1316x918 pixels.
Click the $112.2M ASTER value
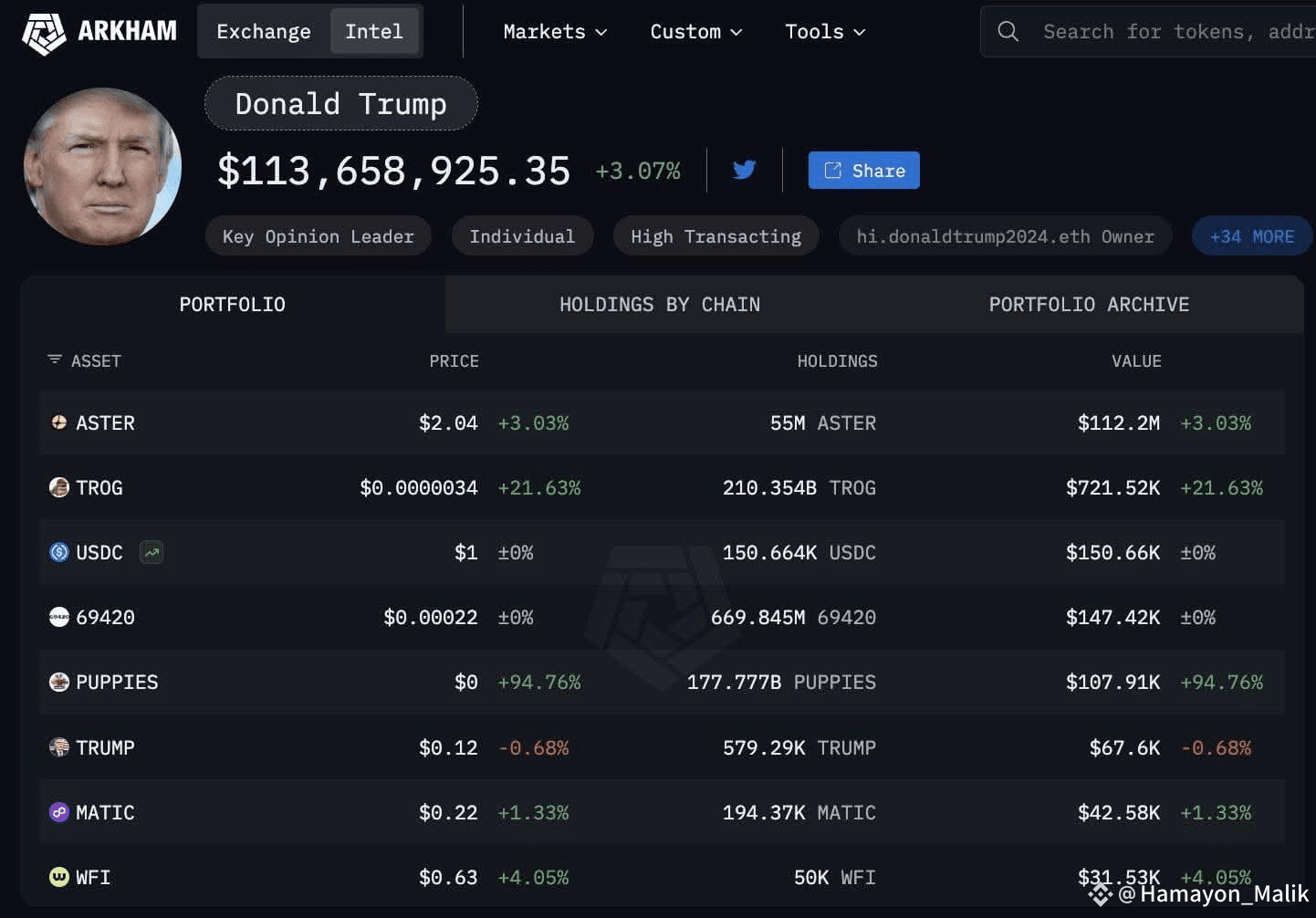(1119, 422)
